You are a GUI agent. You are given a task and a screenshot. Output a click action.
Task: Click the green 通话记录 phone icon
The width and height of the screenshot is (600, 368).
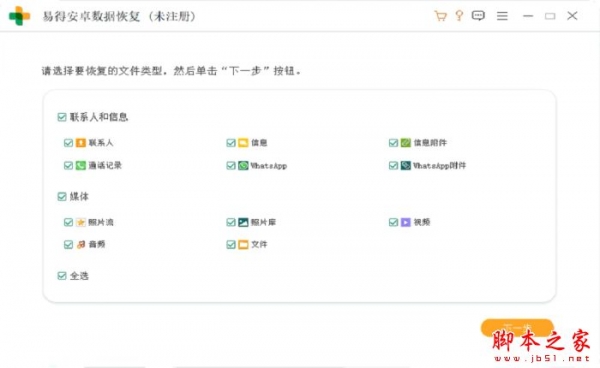80,165
